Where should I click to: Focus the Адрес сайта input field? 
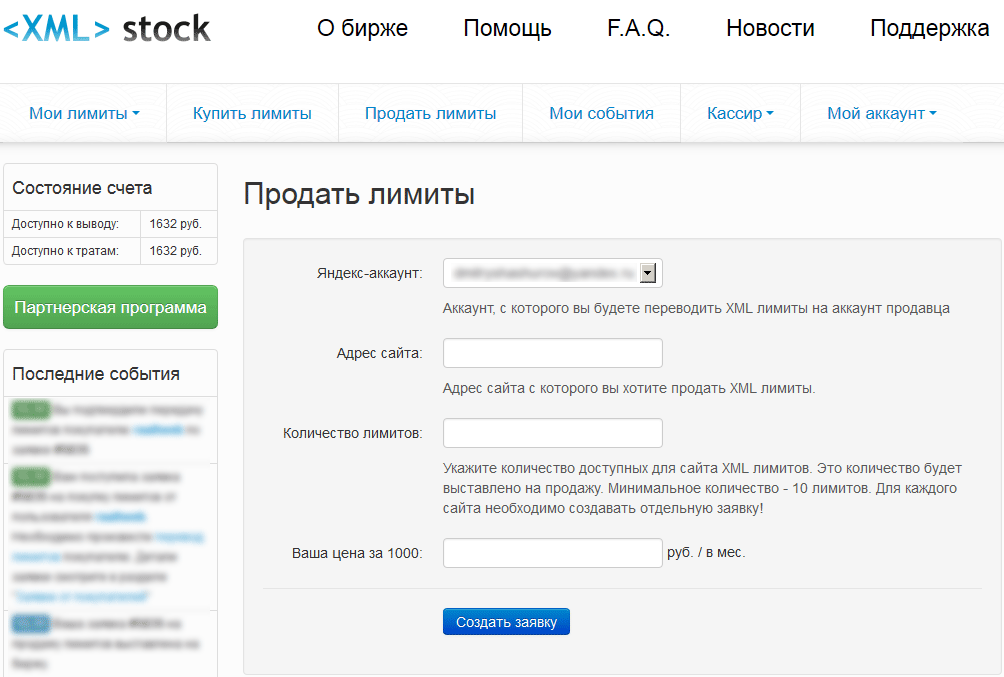click(x=552, y=353)
